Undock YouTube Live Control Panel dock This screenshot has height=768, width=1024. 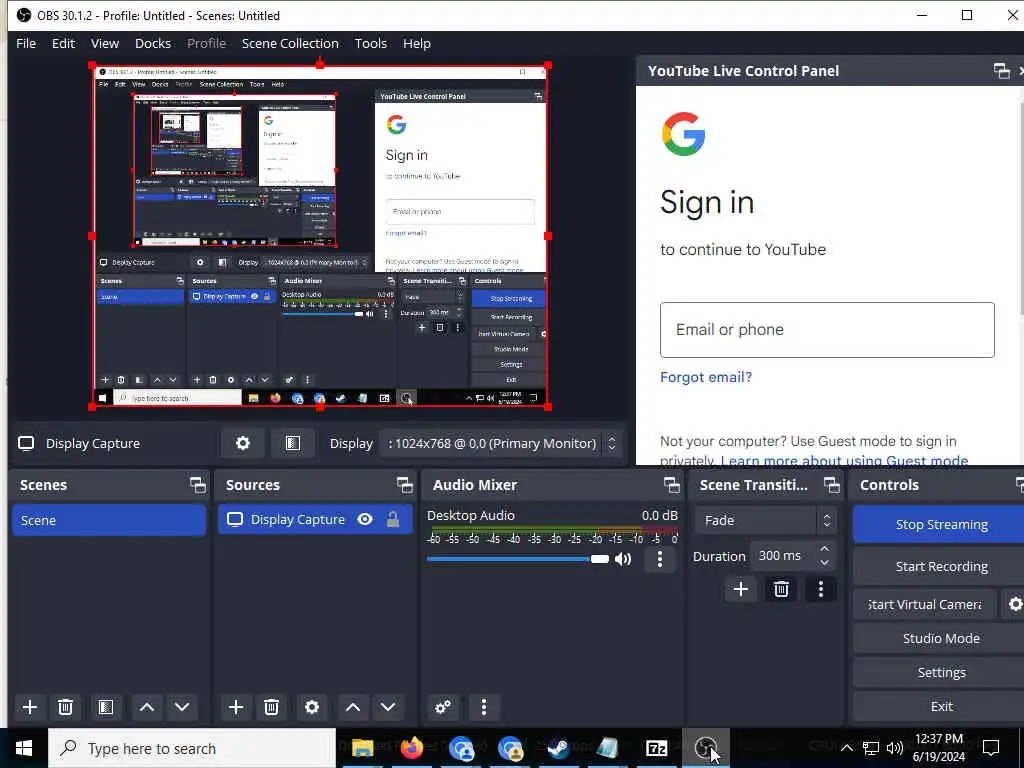(x=1002, y=71)
